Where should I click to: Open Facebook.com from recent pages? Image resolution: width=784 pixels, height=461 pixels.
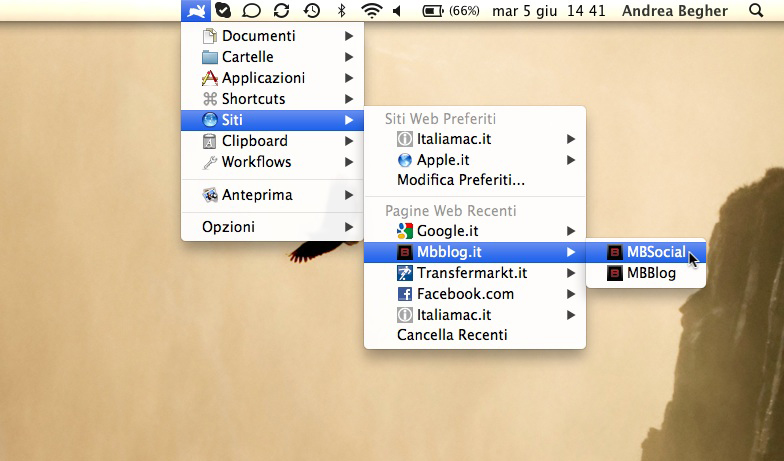pos(474,294)
